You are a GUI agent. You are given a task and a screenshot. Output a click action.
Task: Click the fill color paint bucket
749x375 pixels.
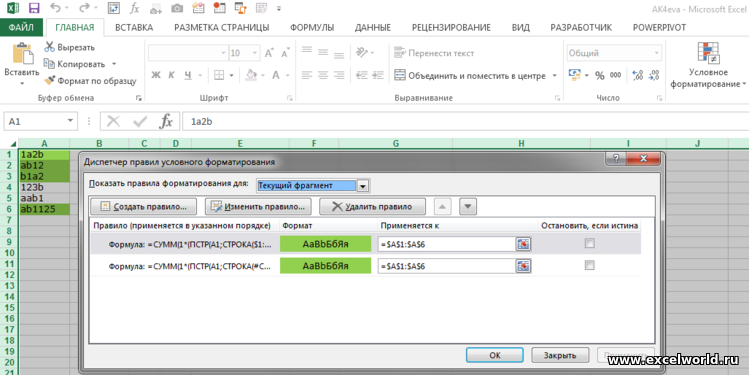coord(251,75)
